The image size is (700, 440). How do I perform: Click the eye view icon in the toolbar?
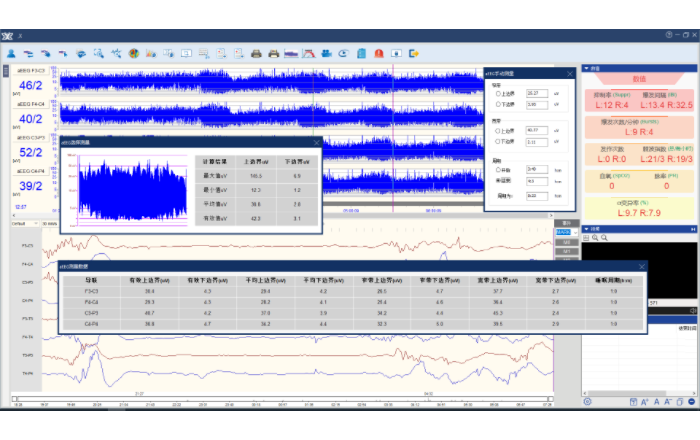(81, 54)
